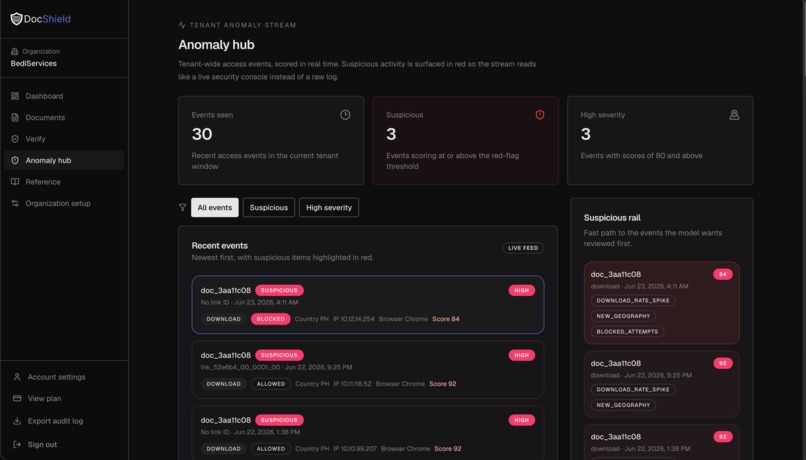Click the DOWNLOAD tag on the 4:11 AM event
This screenshot has width=806, height=460.
pos(224,319)
